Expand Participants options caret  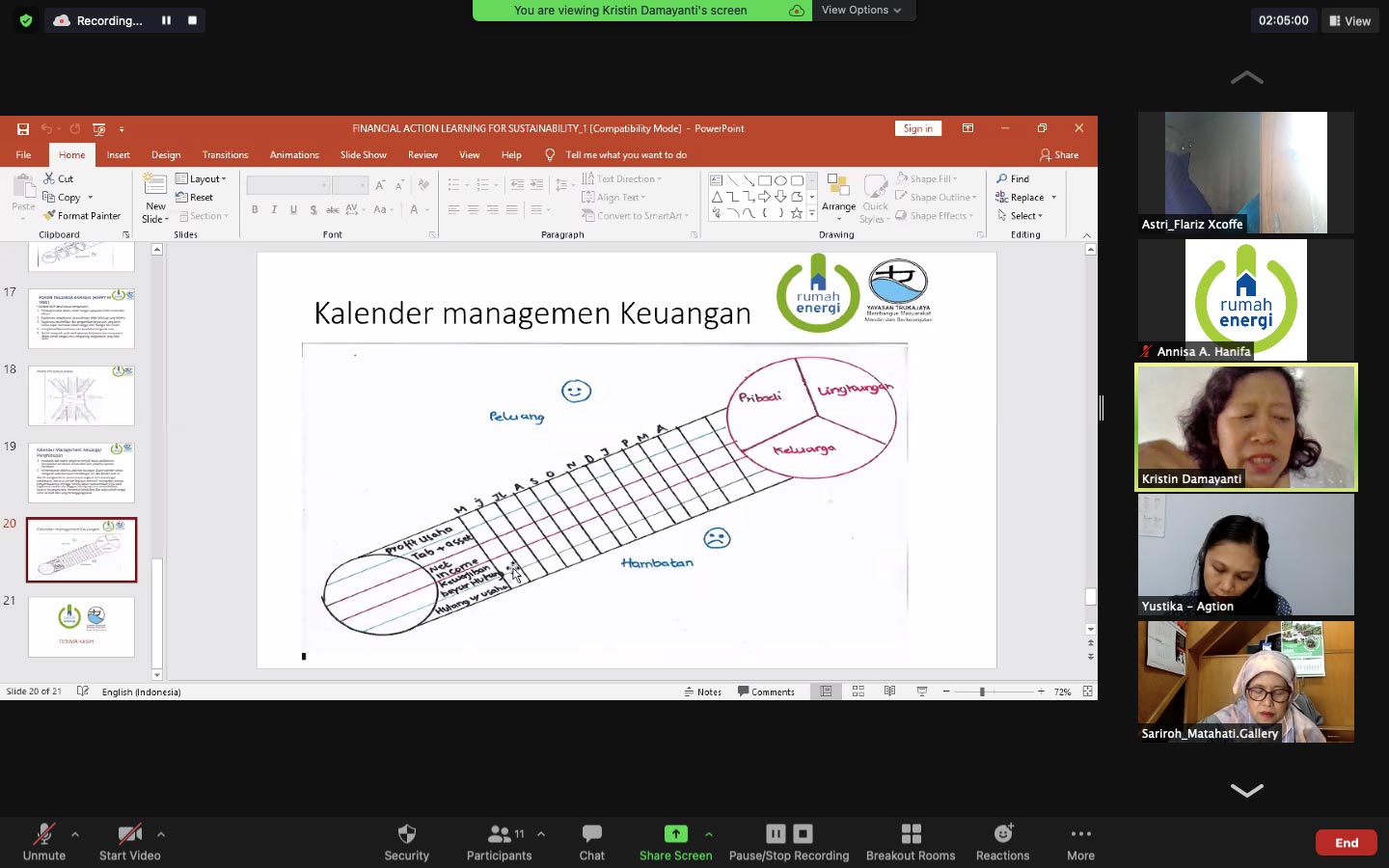[x=541, y=834]
